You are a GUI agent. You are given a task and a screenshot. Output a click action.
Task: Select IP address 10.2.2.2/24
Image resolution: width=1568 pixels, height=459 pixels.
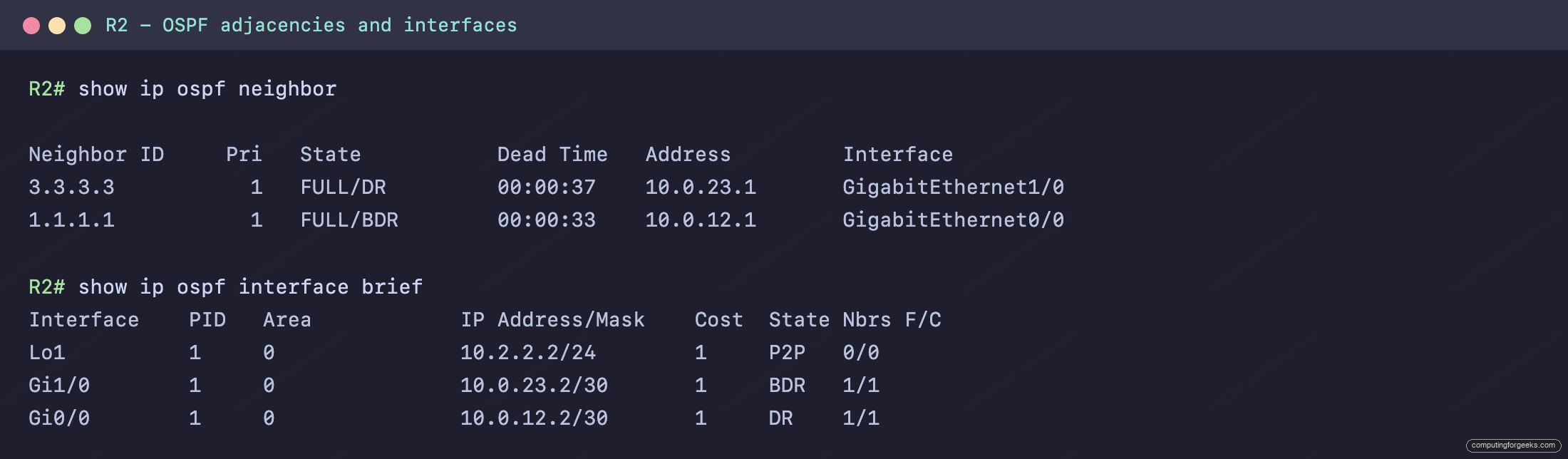pyautogui.click(x=528, y=353)
